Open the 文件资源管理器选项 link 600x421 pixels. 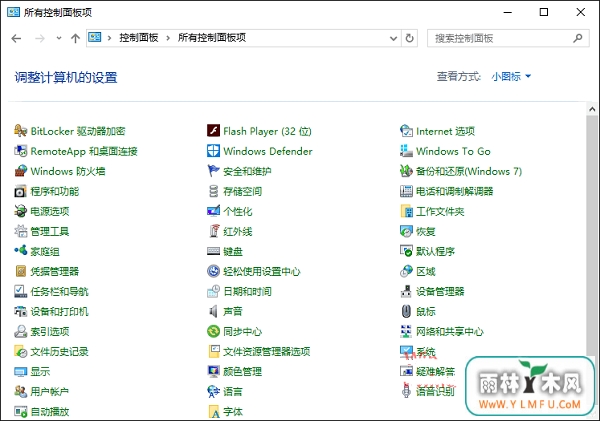click(267, 352)
